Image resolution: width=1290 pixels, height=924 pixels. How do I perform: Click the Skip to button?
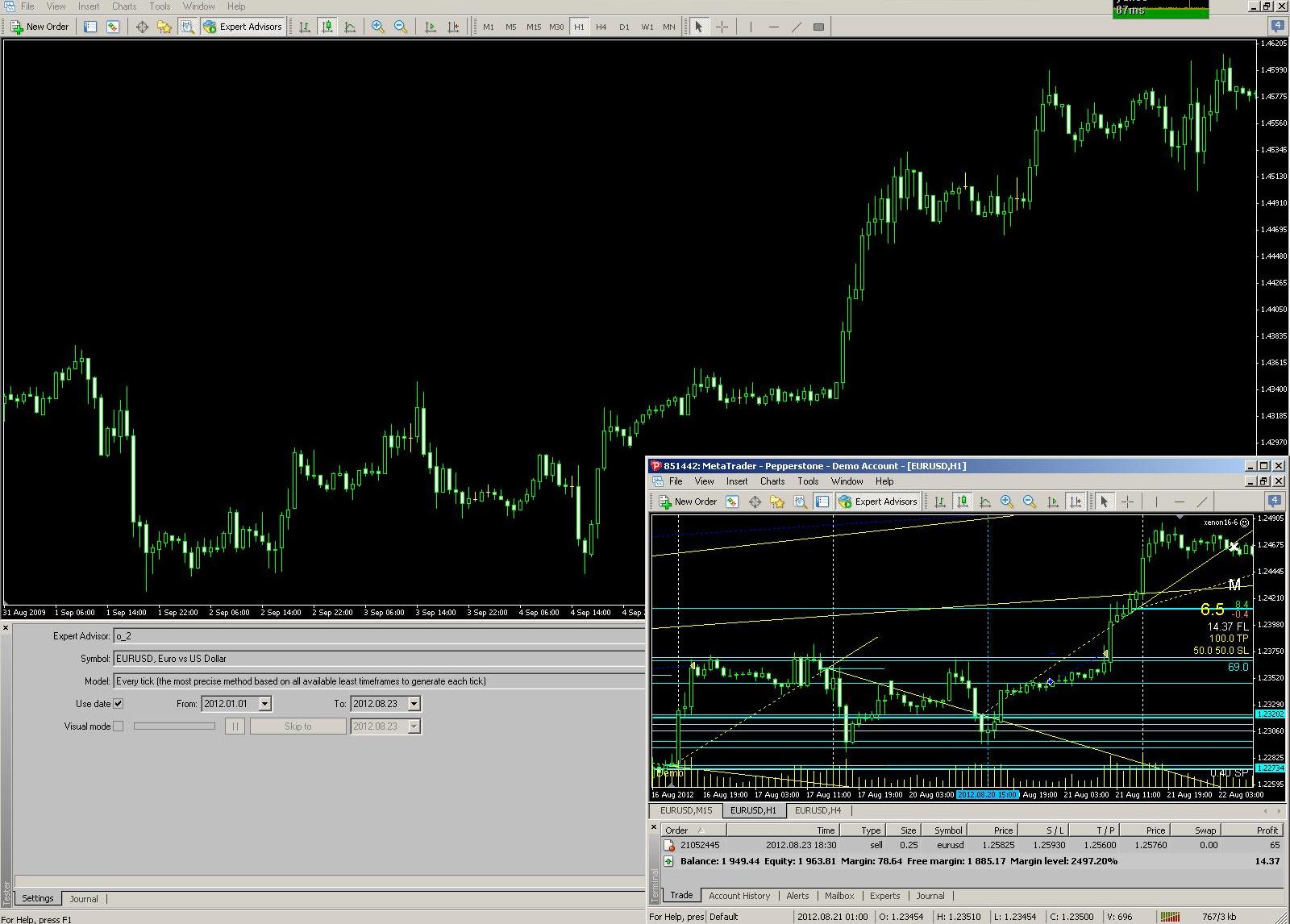coord(298,726)
